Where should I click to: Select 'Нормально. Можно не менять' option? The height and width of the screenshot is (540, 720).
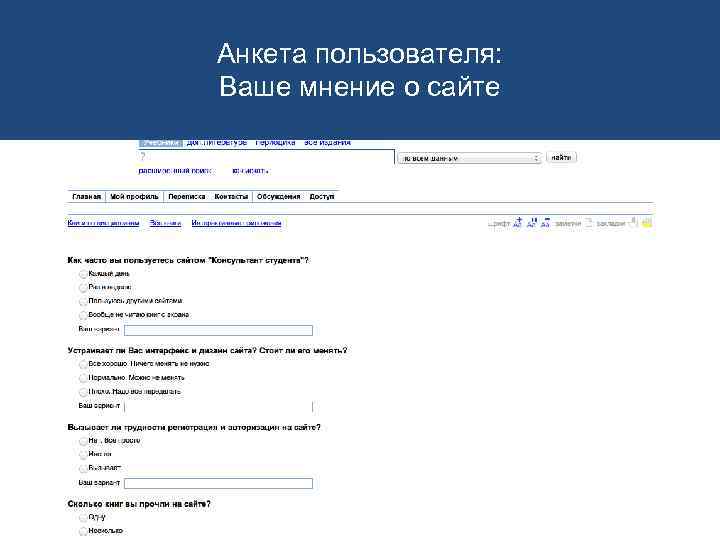tap(83, 378)
